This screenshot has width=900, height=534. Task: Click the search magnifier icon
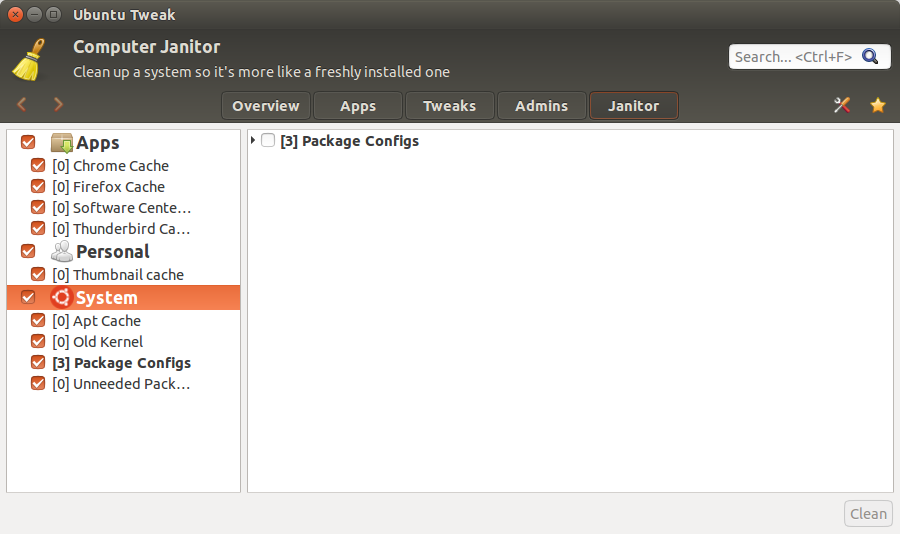[x=870, y=56]
